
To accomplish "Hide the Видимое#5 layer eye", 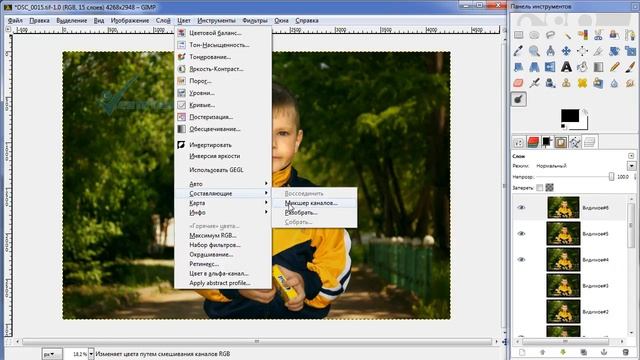I will [x=521, y=234].
